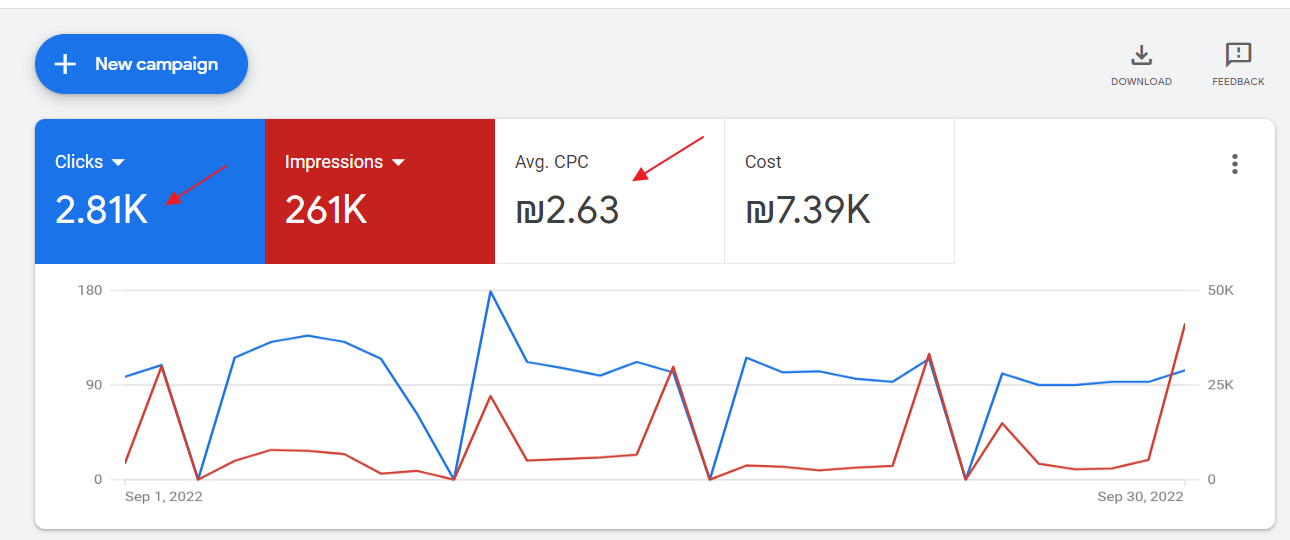Expand the Impressions metric dropdown arrow
Viewport: 1290px width, 540px height.
click(398, 162)
